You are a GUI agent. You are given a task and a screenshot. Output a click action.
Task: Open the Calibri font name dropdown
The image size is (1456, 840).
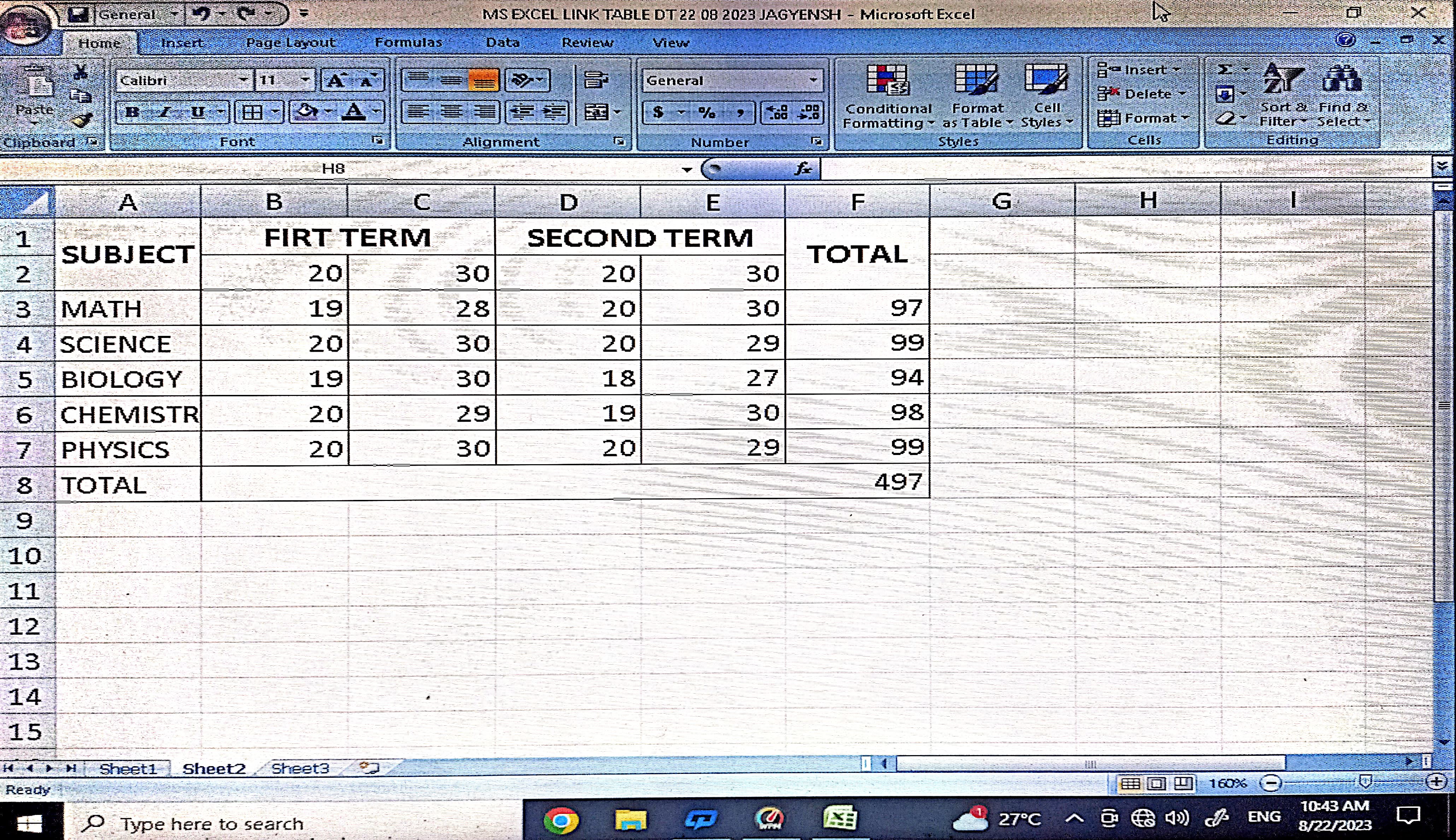pos(243,80)
